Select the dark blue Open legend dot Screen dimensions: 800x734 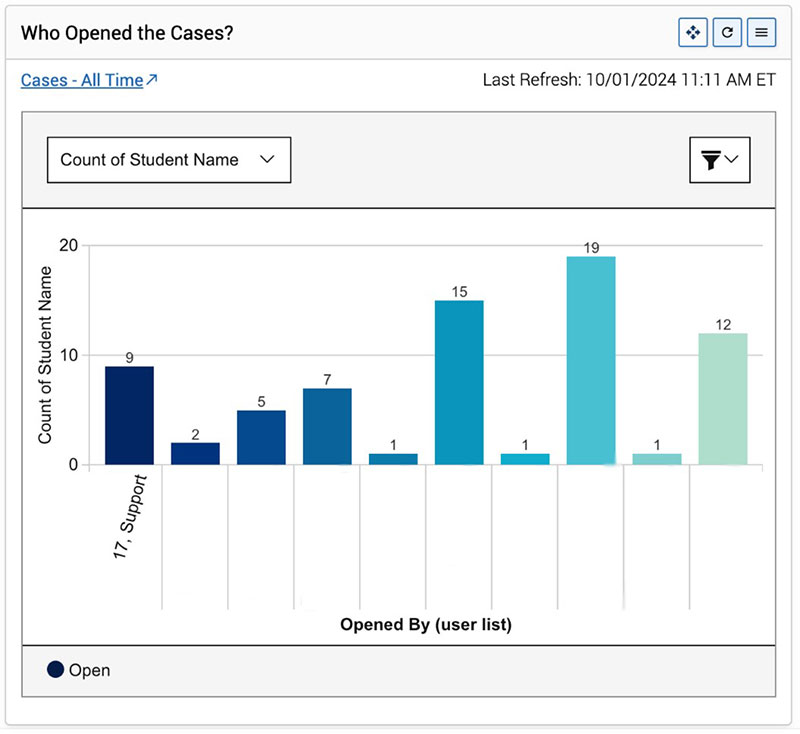tap(57, 670)
